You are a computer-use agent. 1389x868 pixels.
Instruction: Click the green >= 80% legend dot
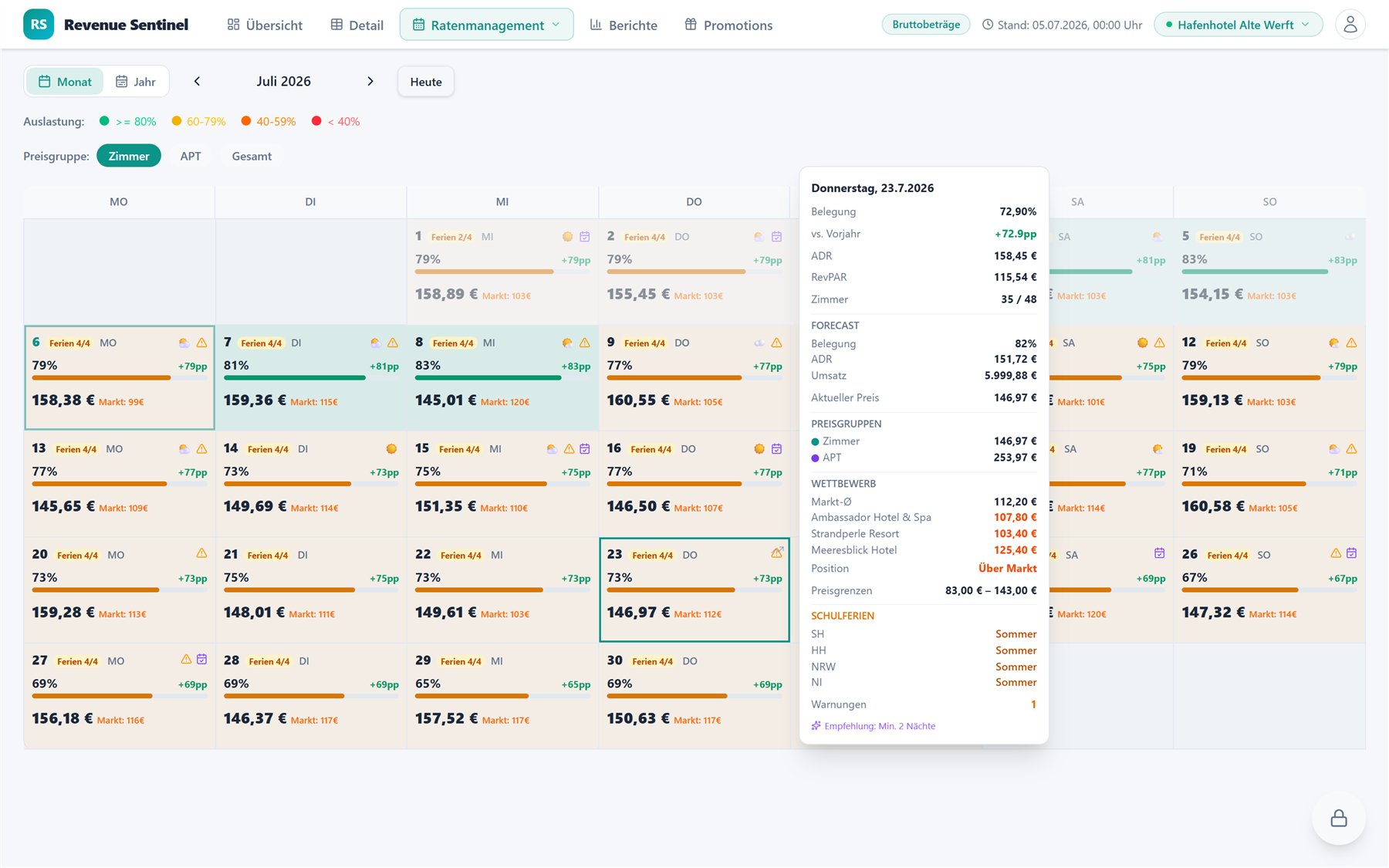pos(104,120)
